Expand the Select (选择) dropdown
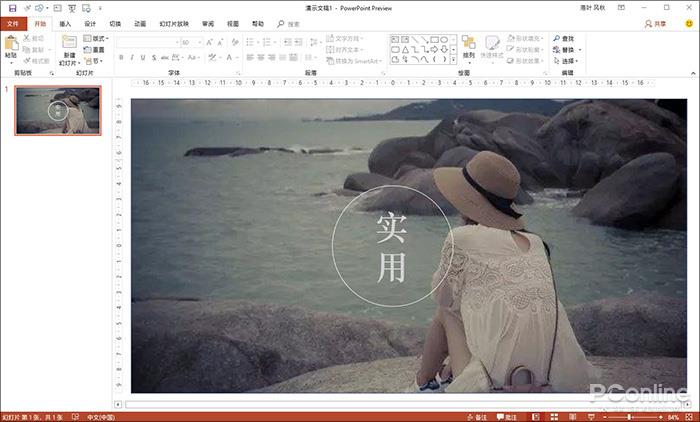Screen dimensions: 700x422 pos(568,61)
